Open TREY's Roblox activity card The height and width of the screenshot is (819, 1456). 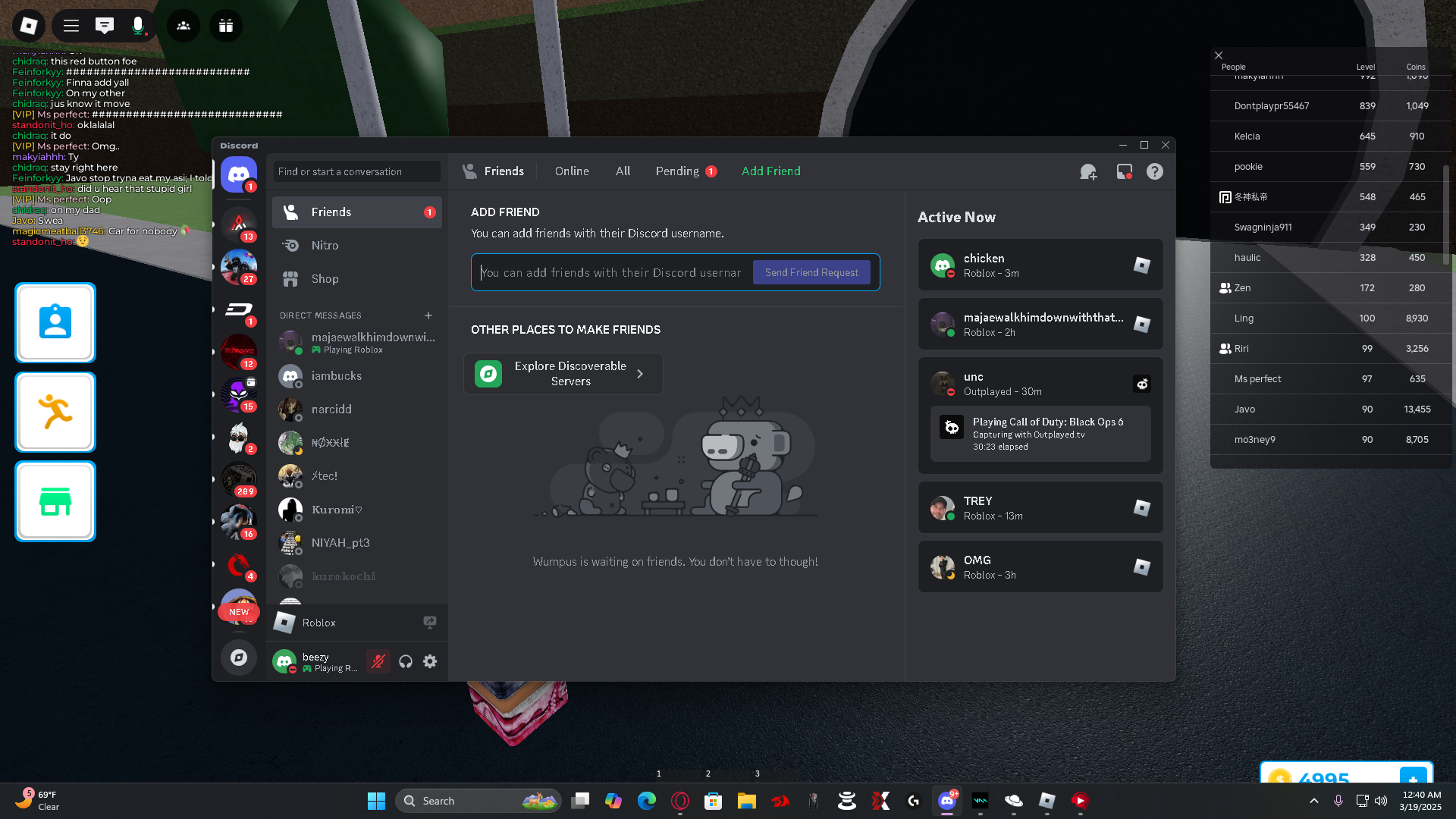coord(1040,507)
